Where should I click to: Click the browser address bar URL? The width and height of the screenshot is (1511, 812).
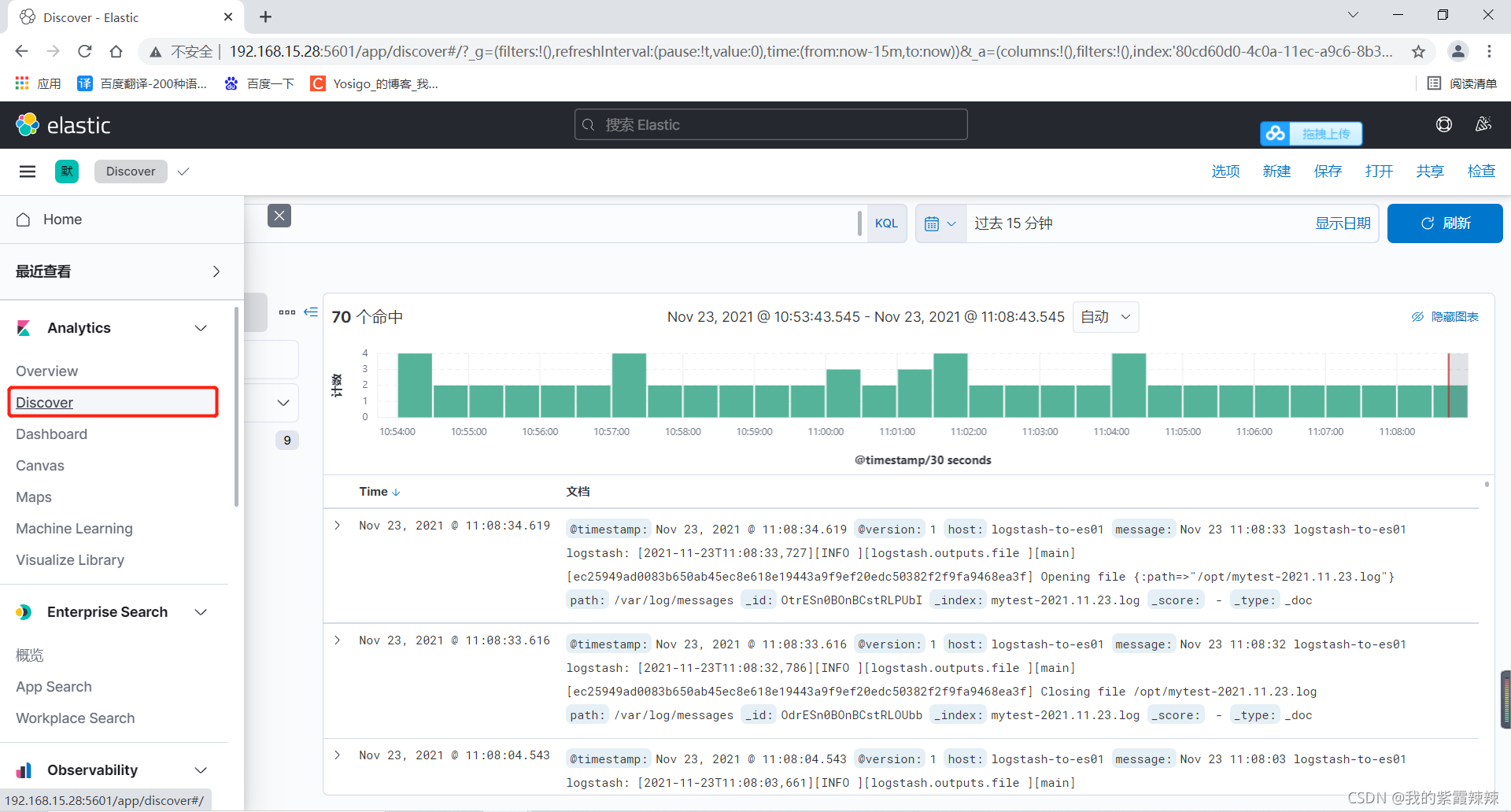tap(811, 51)
